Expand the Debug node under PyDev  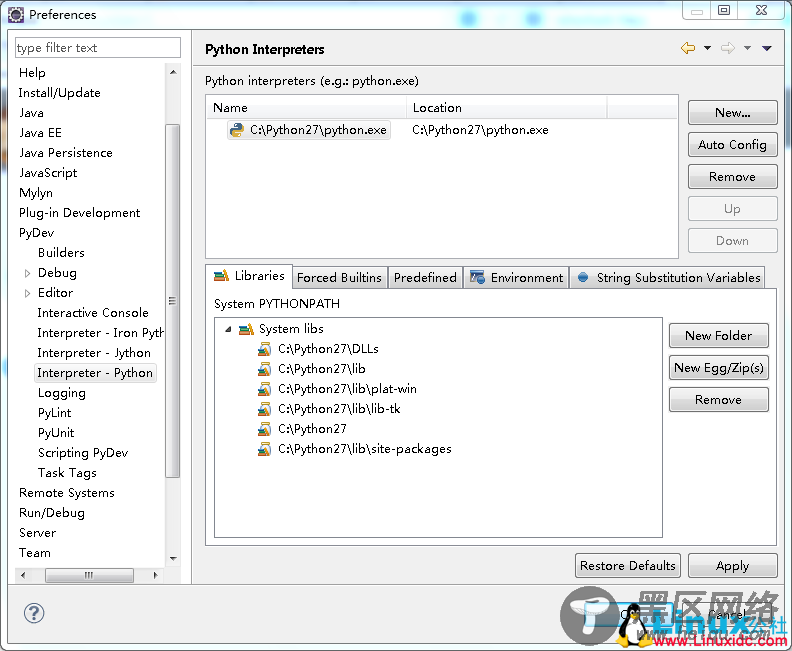[x=27, y=273]
